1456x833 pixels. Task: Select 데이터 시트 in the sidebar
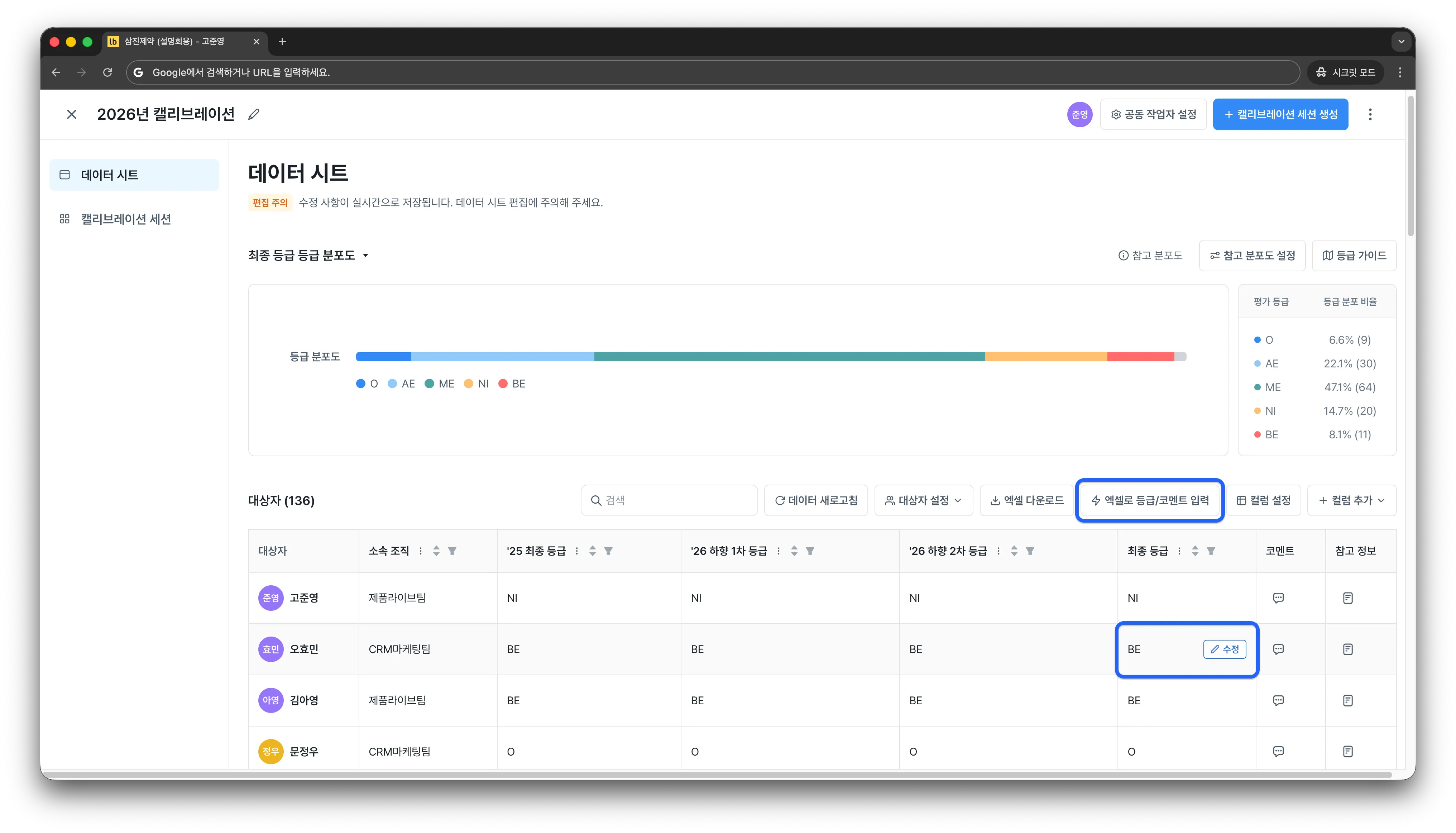pyautogui.click(x=134, y=175)
